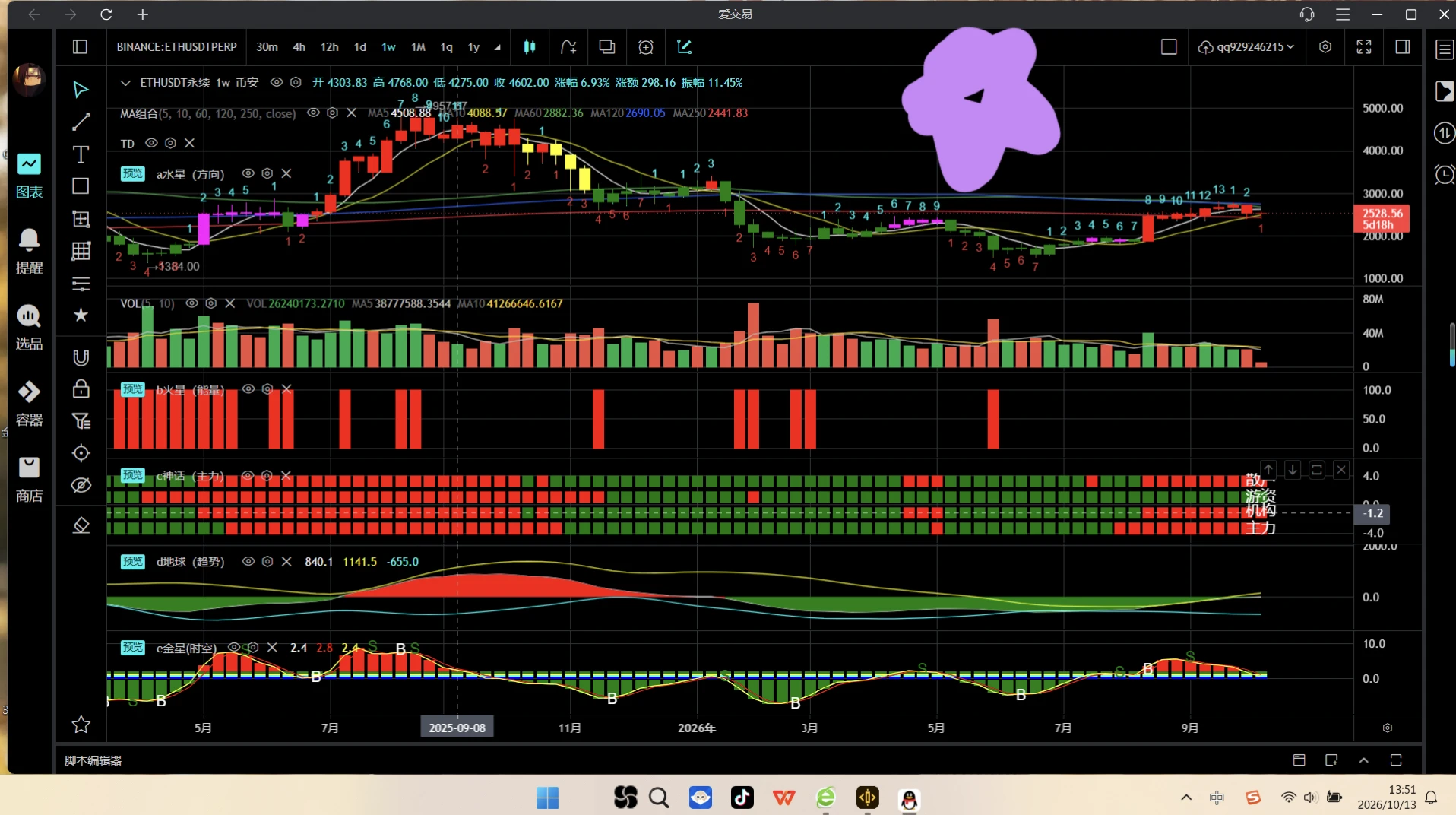
Task: Open the indicators function button
Action: click(x=568, y=47)
